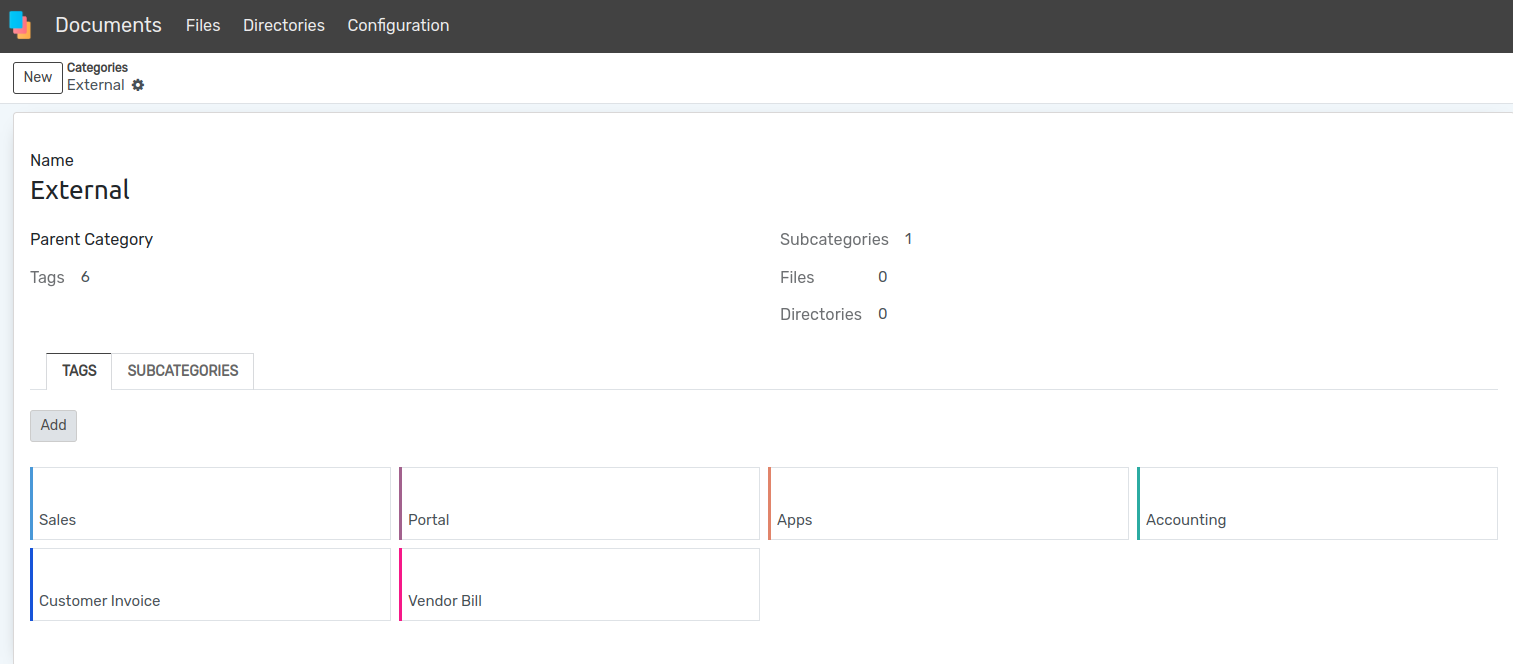Expand the Configuration menu
Image resolution: width=1513 pixels, height=664 pixels.
(x=398, y=26)
